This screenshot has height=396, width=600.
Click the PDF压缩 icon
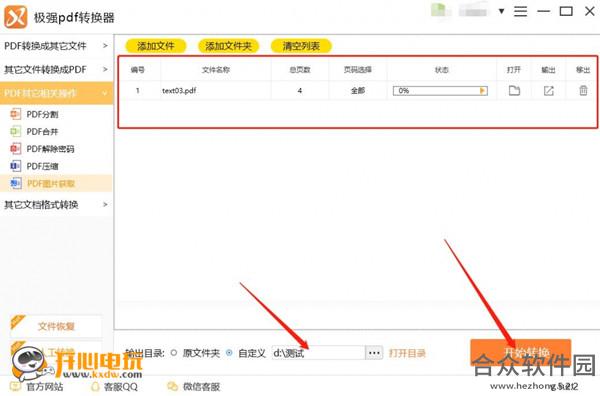[x=15, y=166]
